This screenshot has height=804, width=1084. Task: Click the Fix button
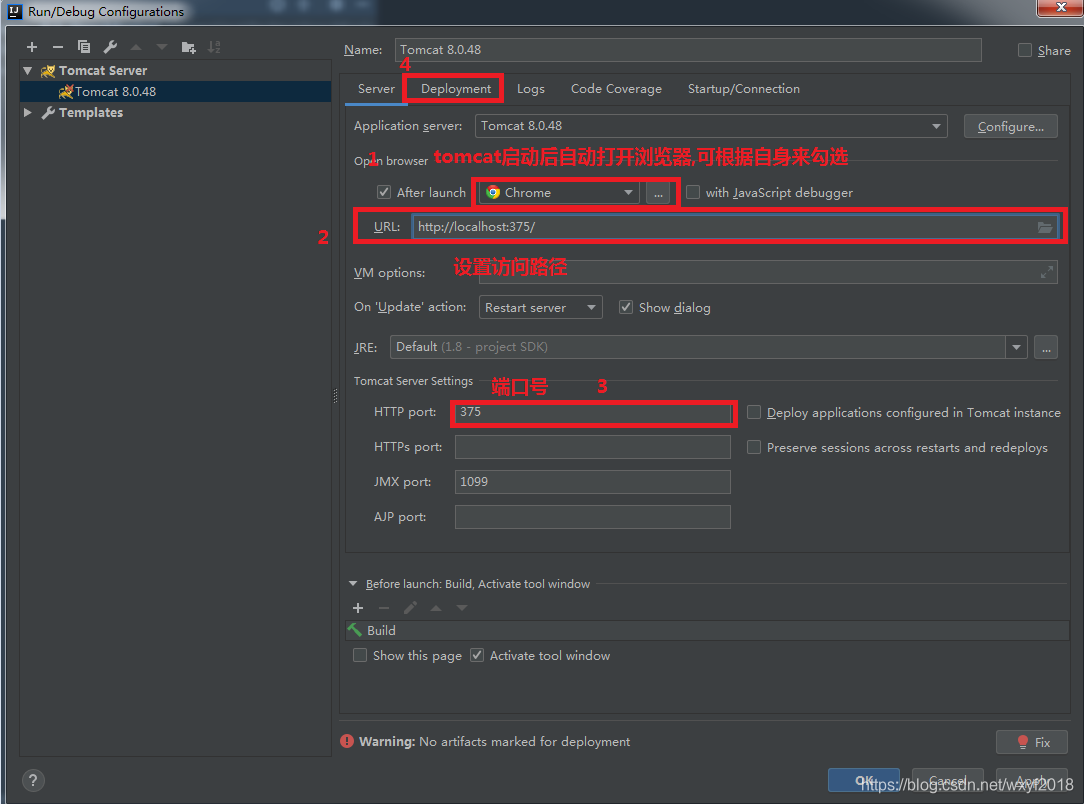click(x=1031, y=742)
